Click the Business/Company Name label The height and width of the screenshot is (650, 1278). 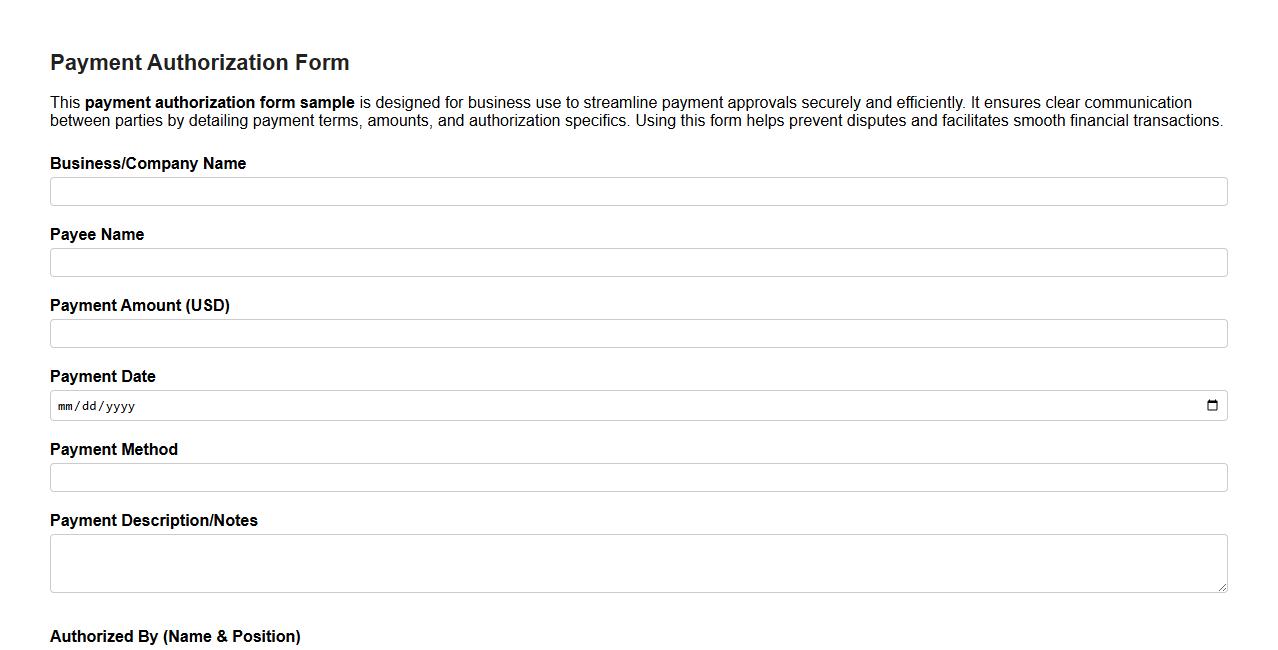click(x=148, y=163)
